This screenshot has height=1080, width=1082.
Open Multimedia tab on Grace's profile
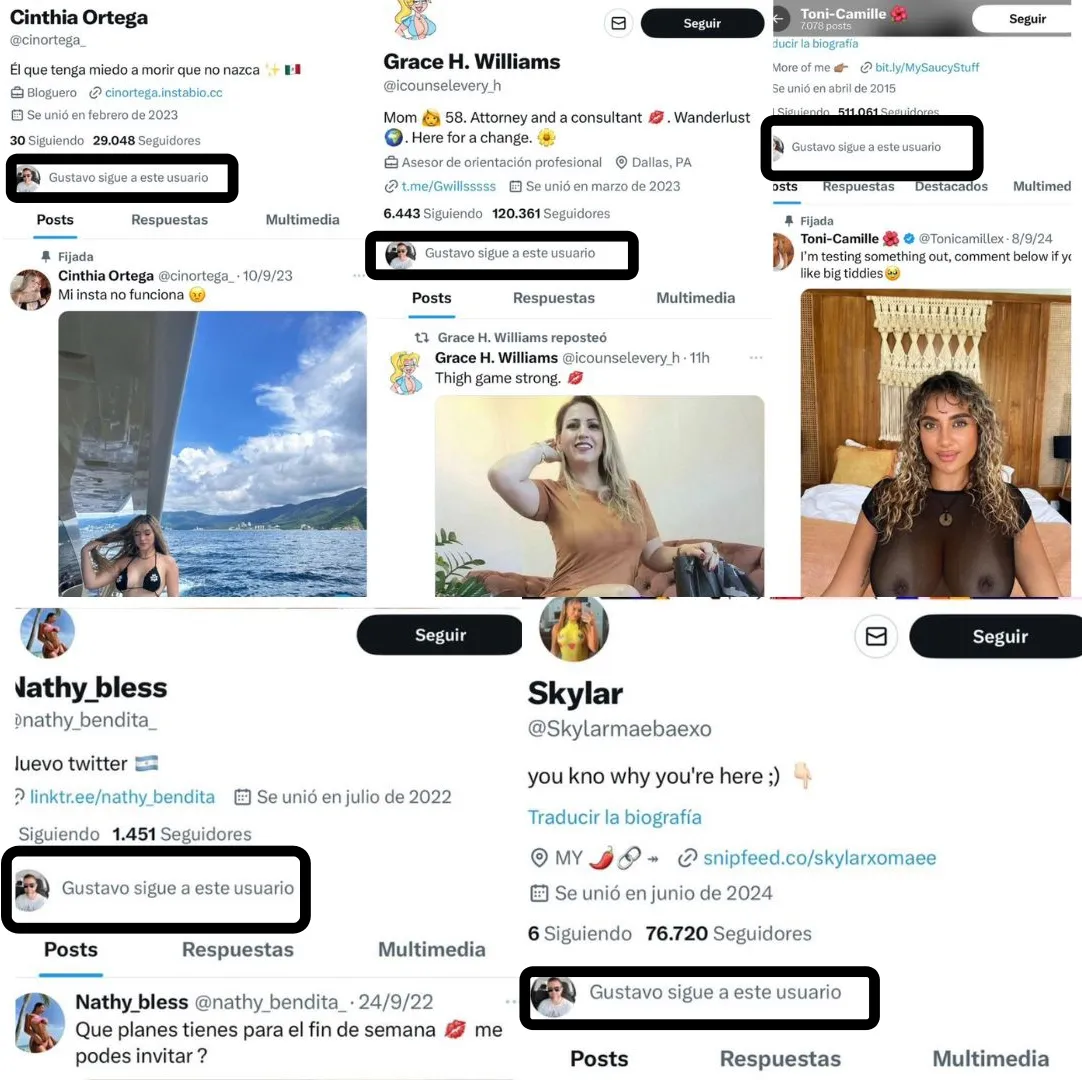[x=695, y=298]
